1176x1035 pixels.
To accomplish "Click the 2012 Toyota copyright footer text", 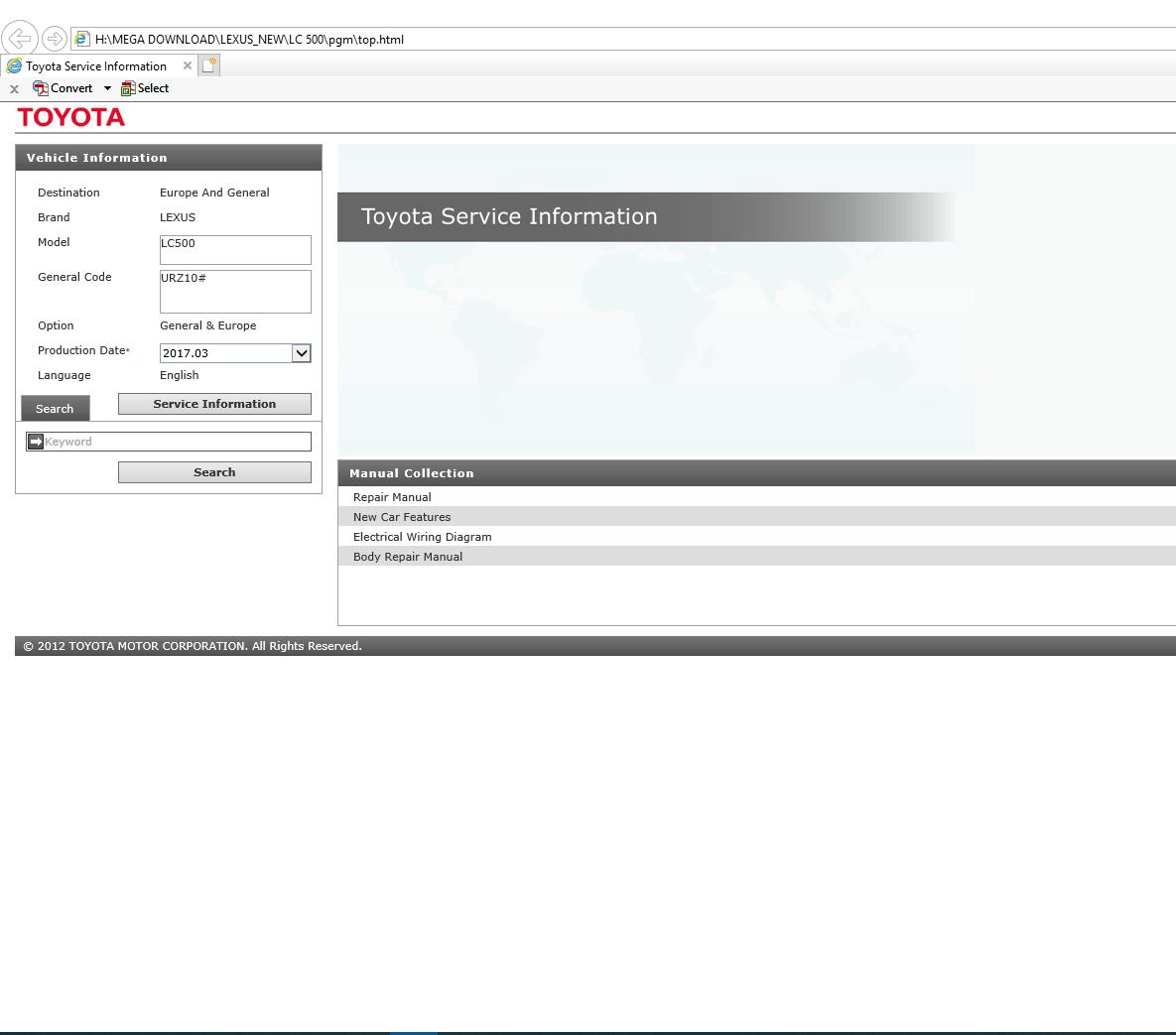I will pyautogui.click(x=193, y=646).
